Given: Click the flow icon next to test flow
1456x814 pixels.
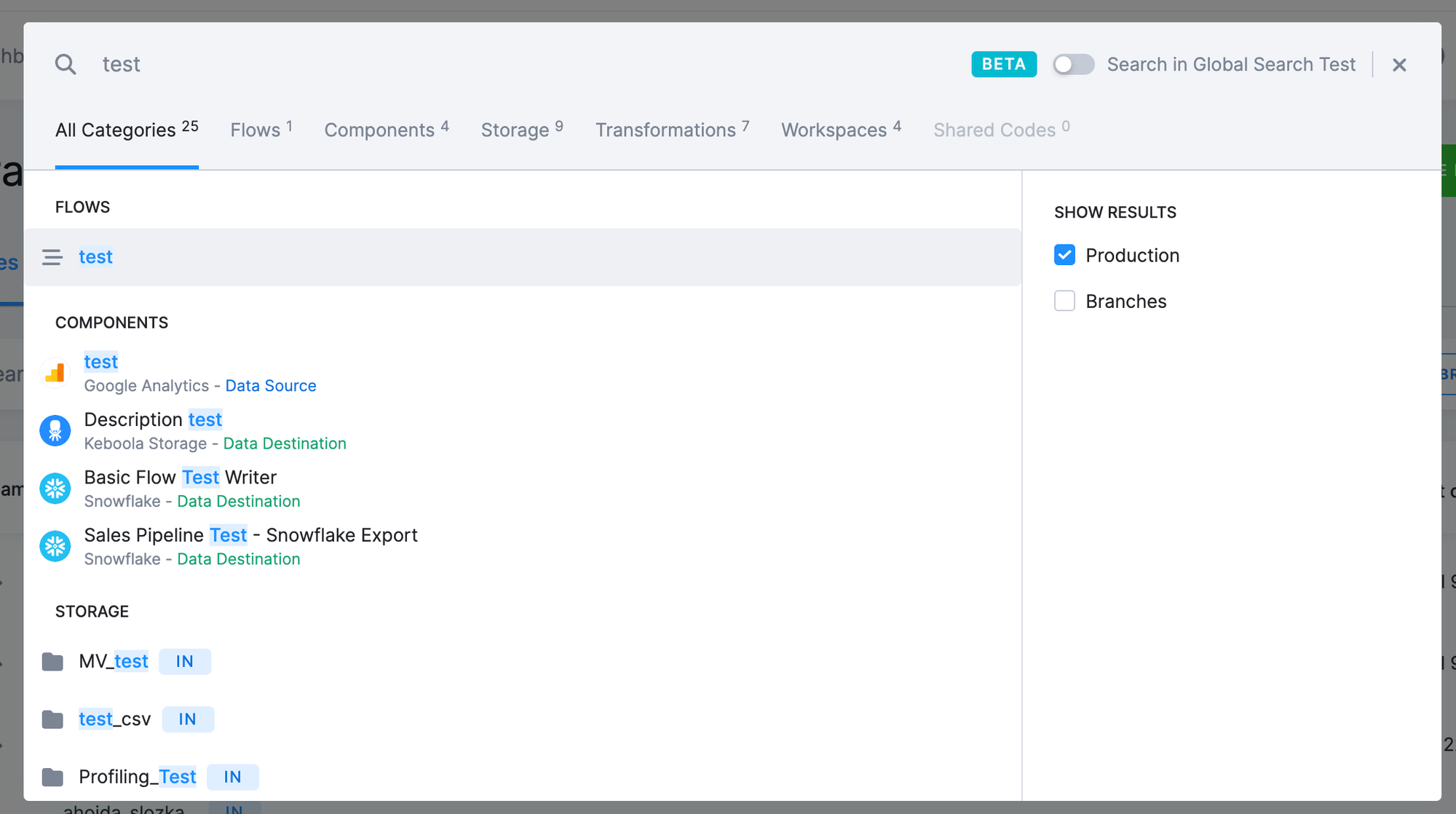Looking at the screenshot, I should pyautogui.click(x=52, y=257).
